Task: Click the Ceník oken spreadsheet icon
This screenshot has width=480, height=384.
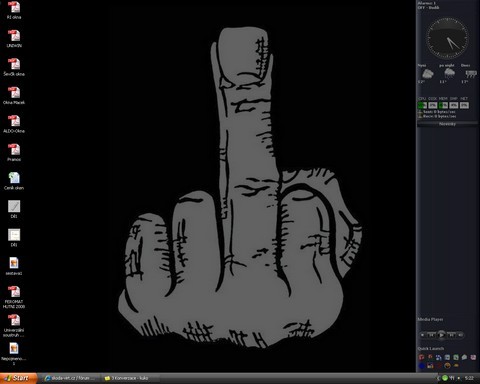Action: tap(14, 181)
